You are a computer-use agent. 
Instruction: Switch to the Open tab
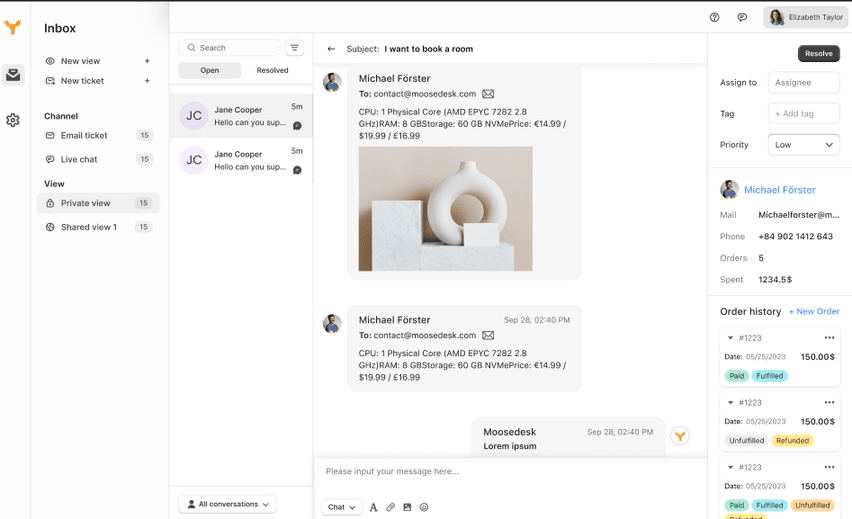pyautogui.click(x=210, y=70)
